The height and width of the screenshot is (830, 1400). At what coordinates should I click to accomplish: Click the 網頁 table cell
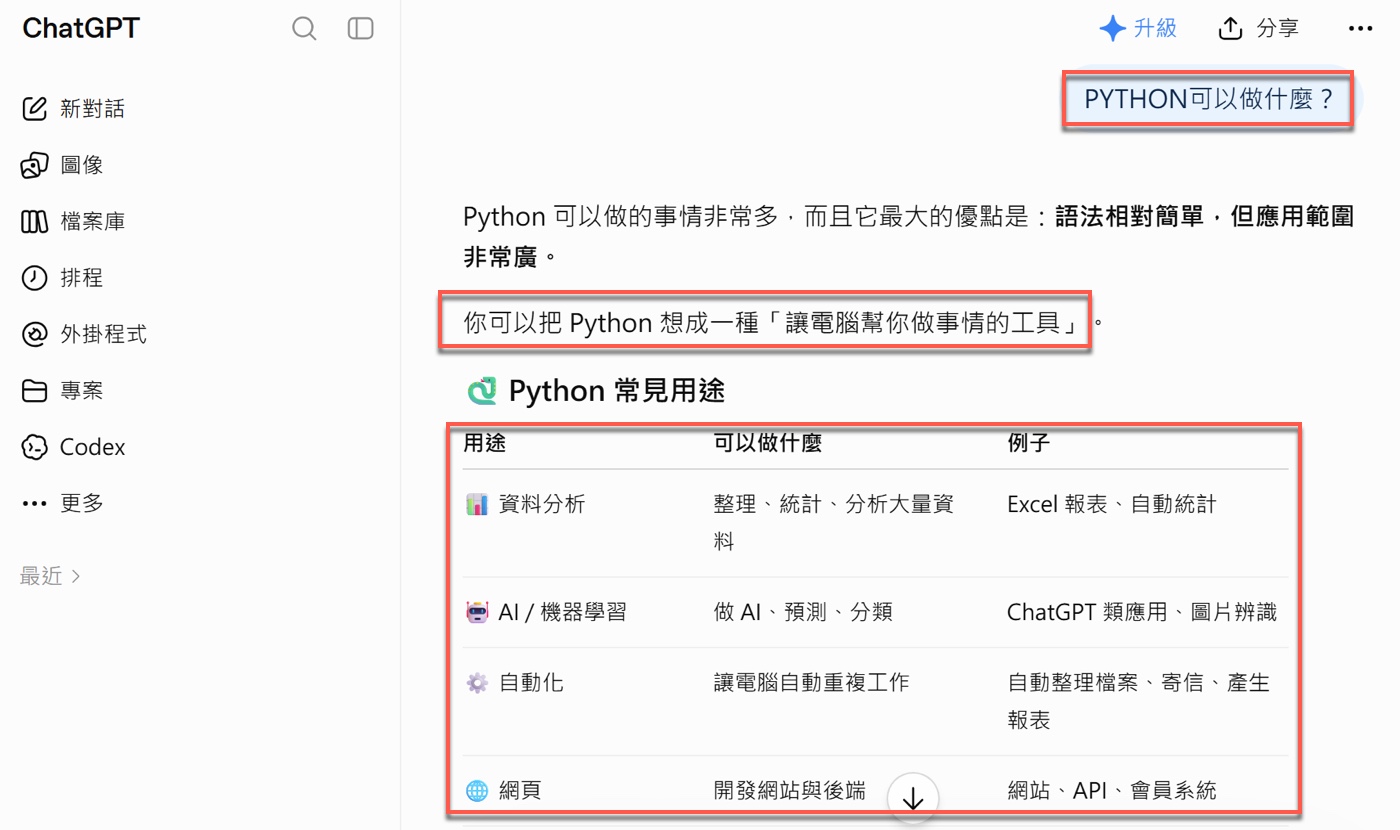click(x=520, y=791)
